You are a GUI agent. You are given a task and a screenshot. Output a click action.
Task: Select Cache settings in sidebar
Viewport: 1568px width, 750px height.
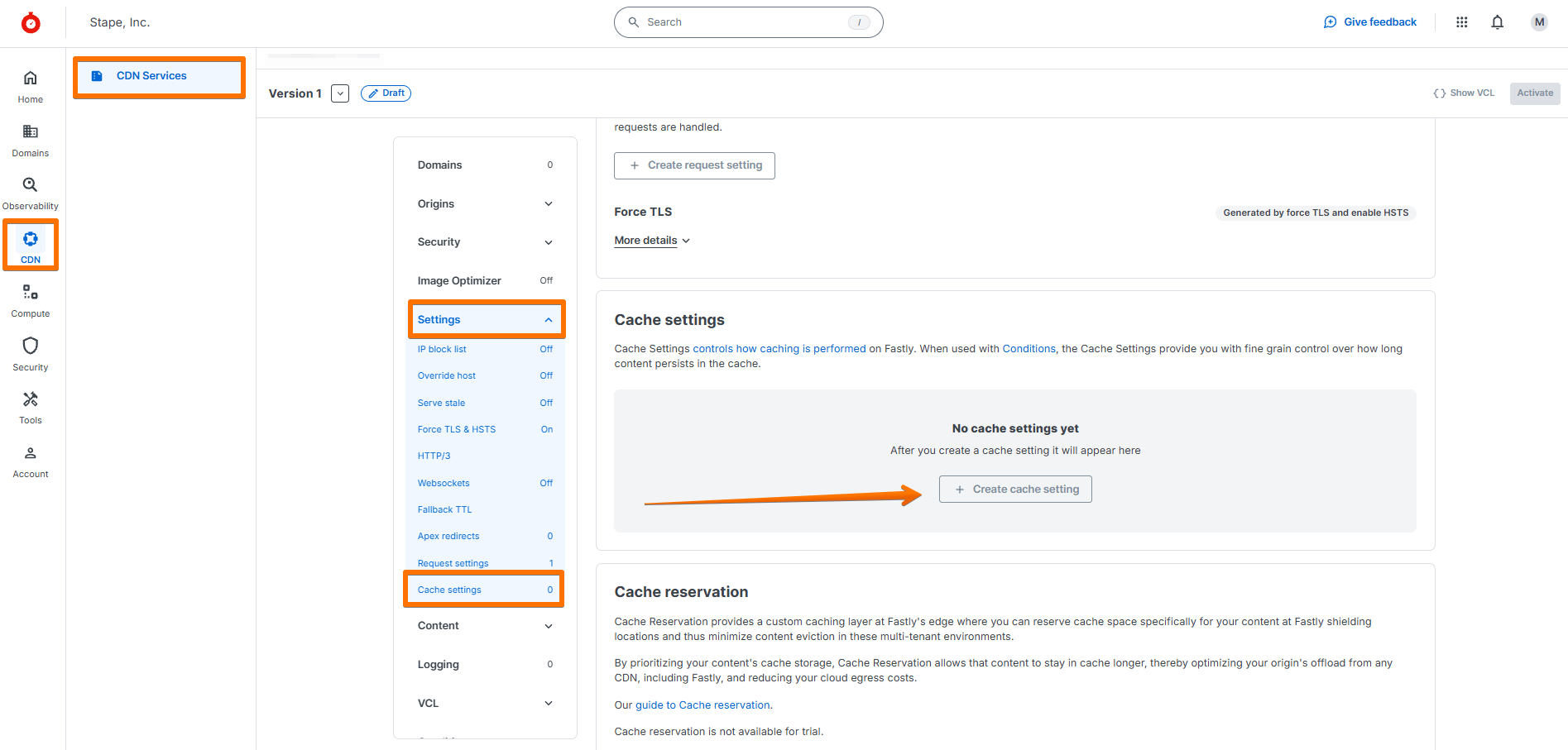[485, 590]
